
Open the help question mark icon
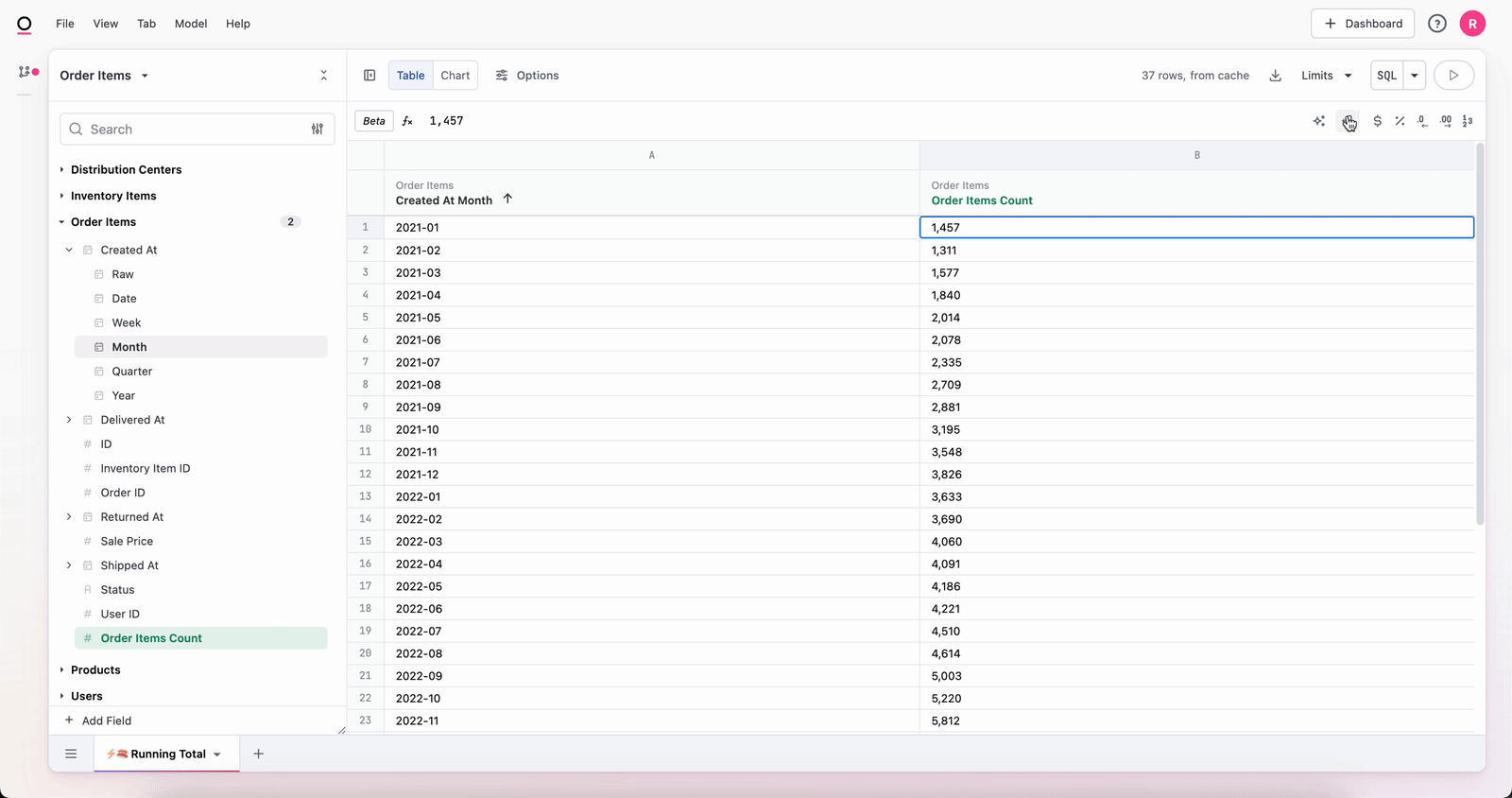point(1436,24)
